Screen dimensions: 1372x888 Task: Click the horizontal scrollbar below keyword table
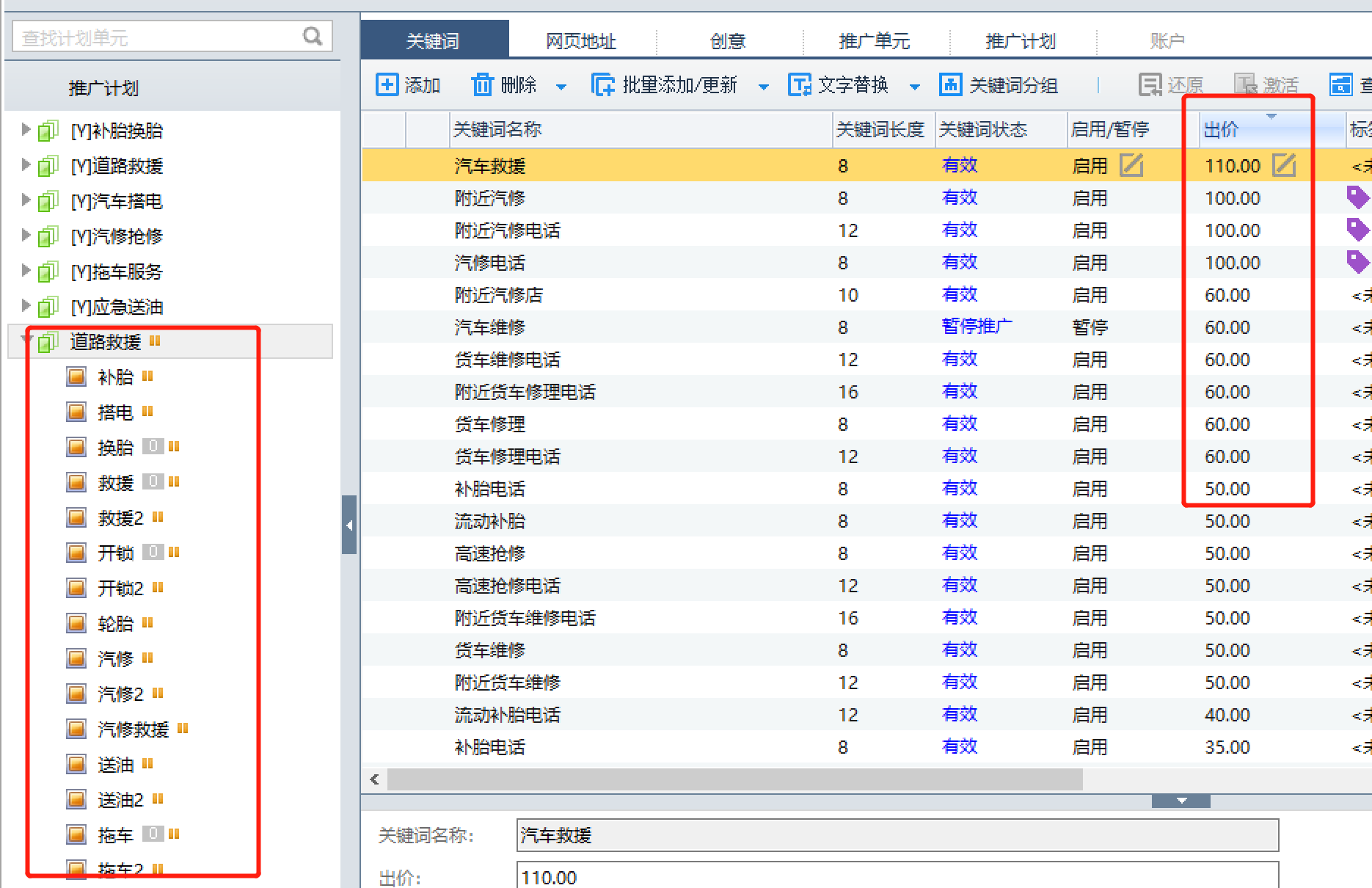click(x=734, y=779)
